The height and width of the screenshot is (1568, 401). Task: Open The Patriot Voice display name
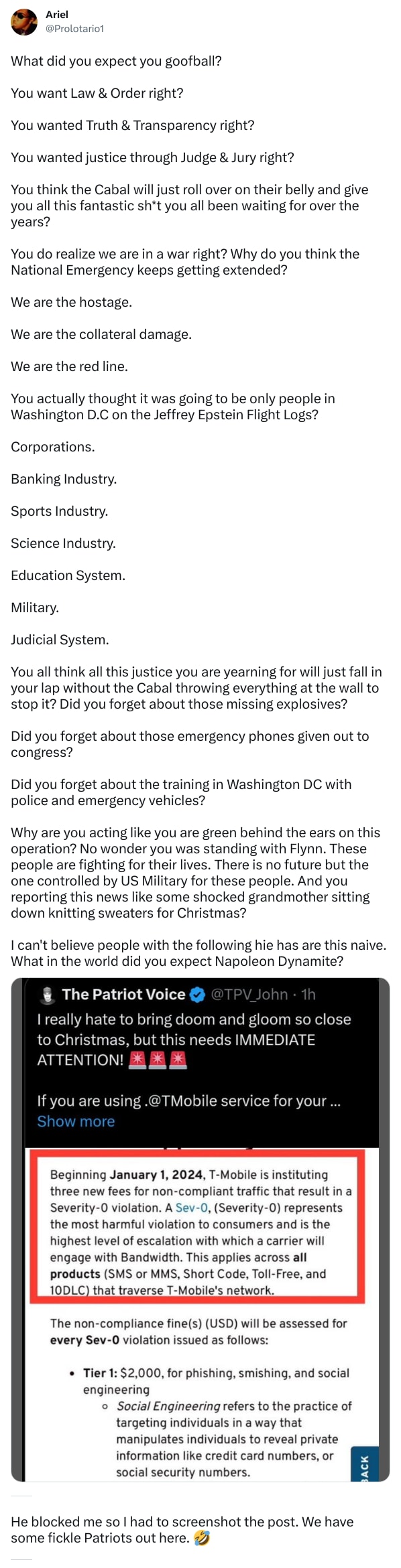pos(123,995)
